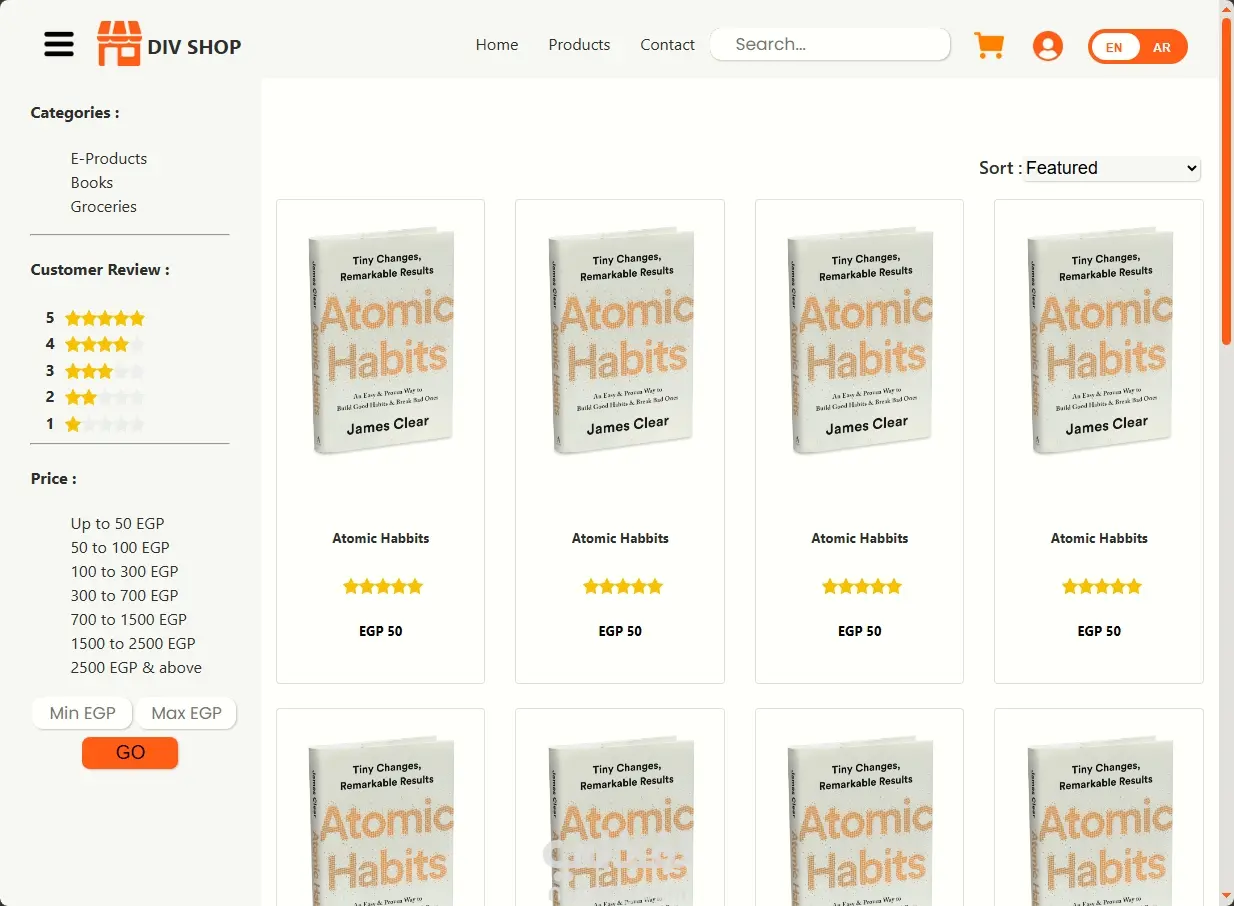
Task: Select the Books category
Action: point(92,182)
